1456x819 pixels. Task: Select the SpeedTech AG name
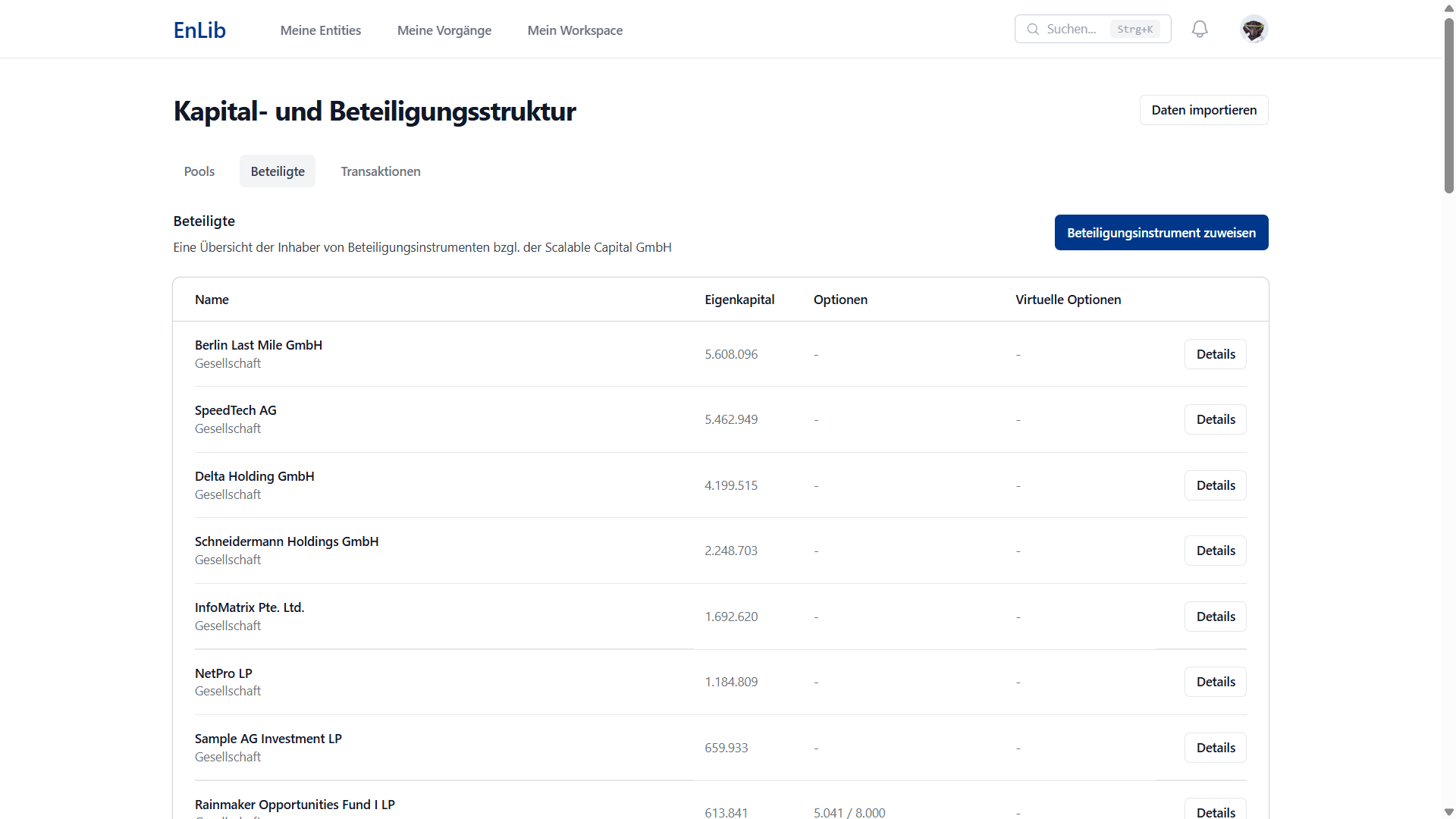tap(236, 410)
